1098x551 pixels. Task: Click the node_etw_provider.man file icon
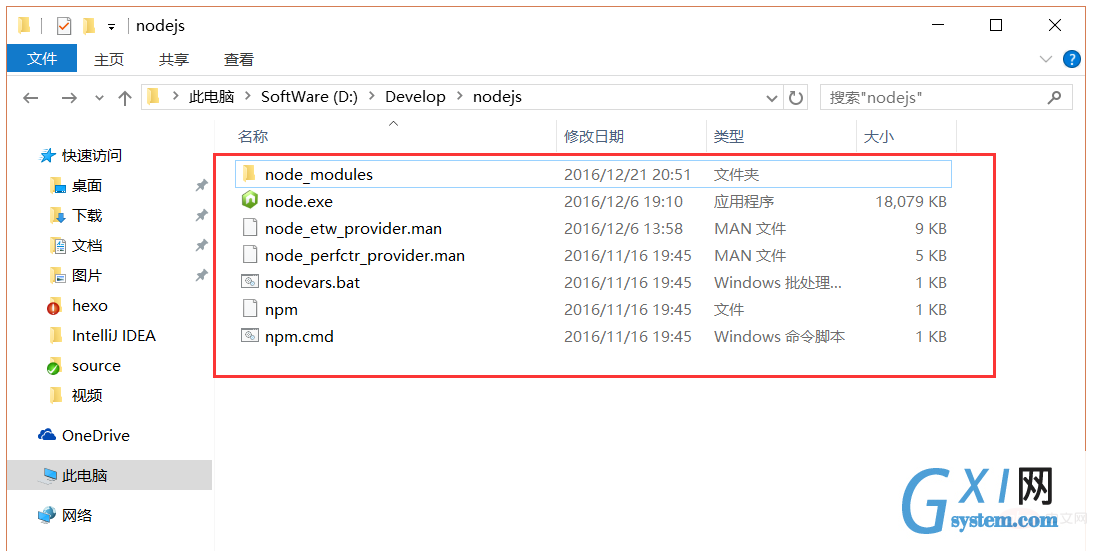(x=250, y=228)
